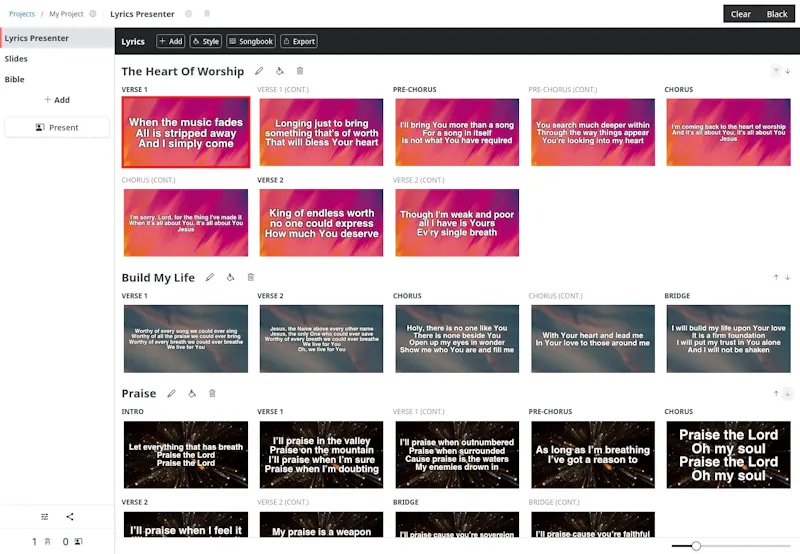The width and height of the screenshot is (800, 554).
Task: Delete The Heart Of Worship song
Action: 300,71
